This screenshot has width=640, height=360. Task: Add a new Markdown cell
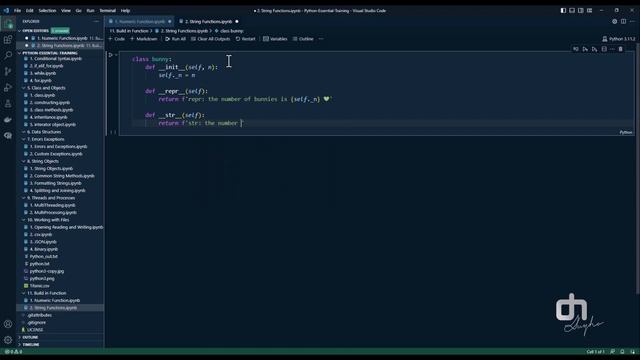(144, 39)
